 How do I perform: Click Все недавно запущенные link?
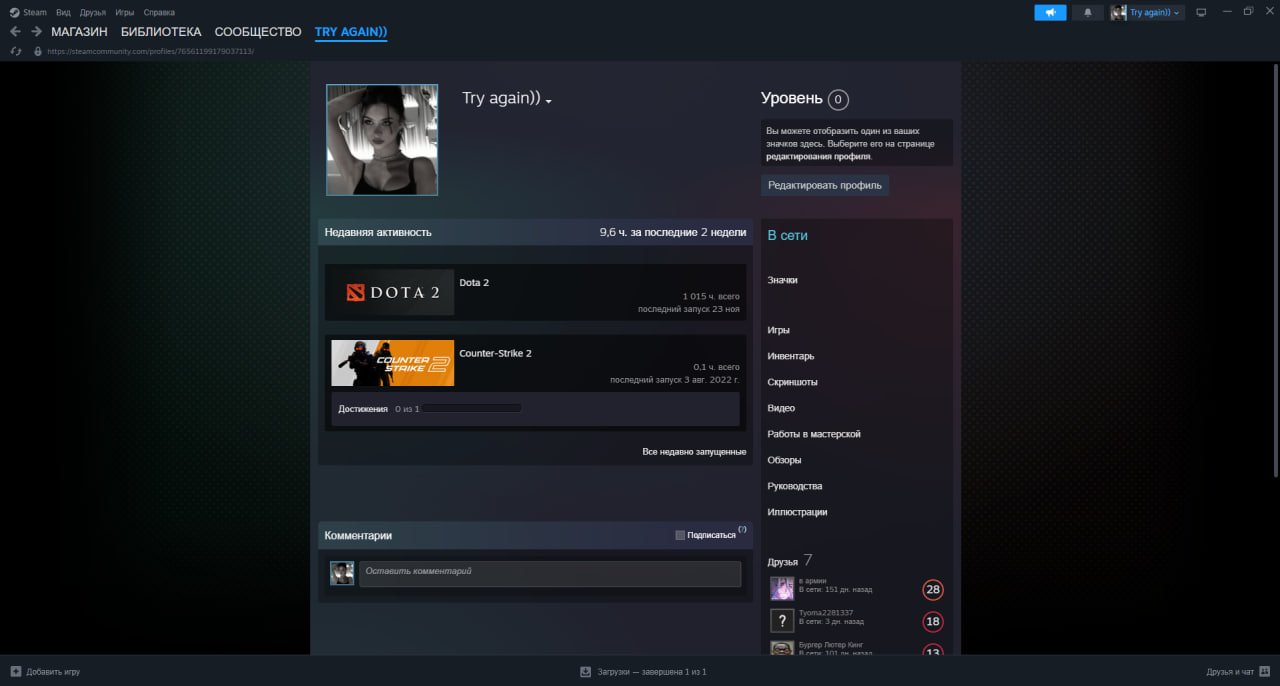(x=693, y=452)
